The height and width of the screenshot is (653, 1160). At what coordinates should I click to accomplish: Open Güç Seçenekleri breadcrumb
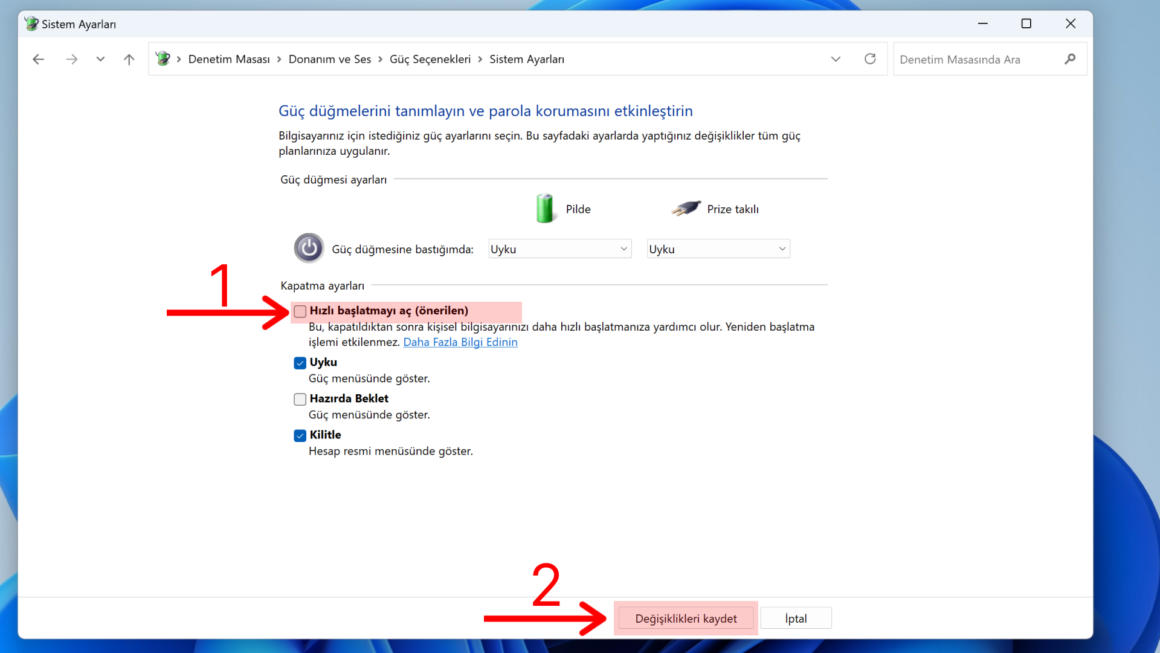(430, 59)
